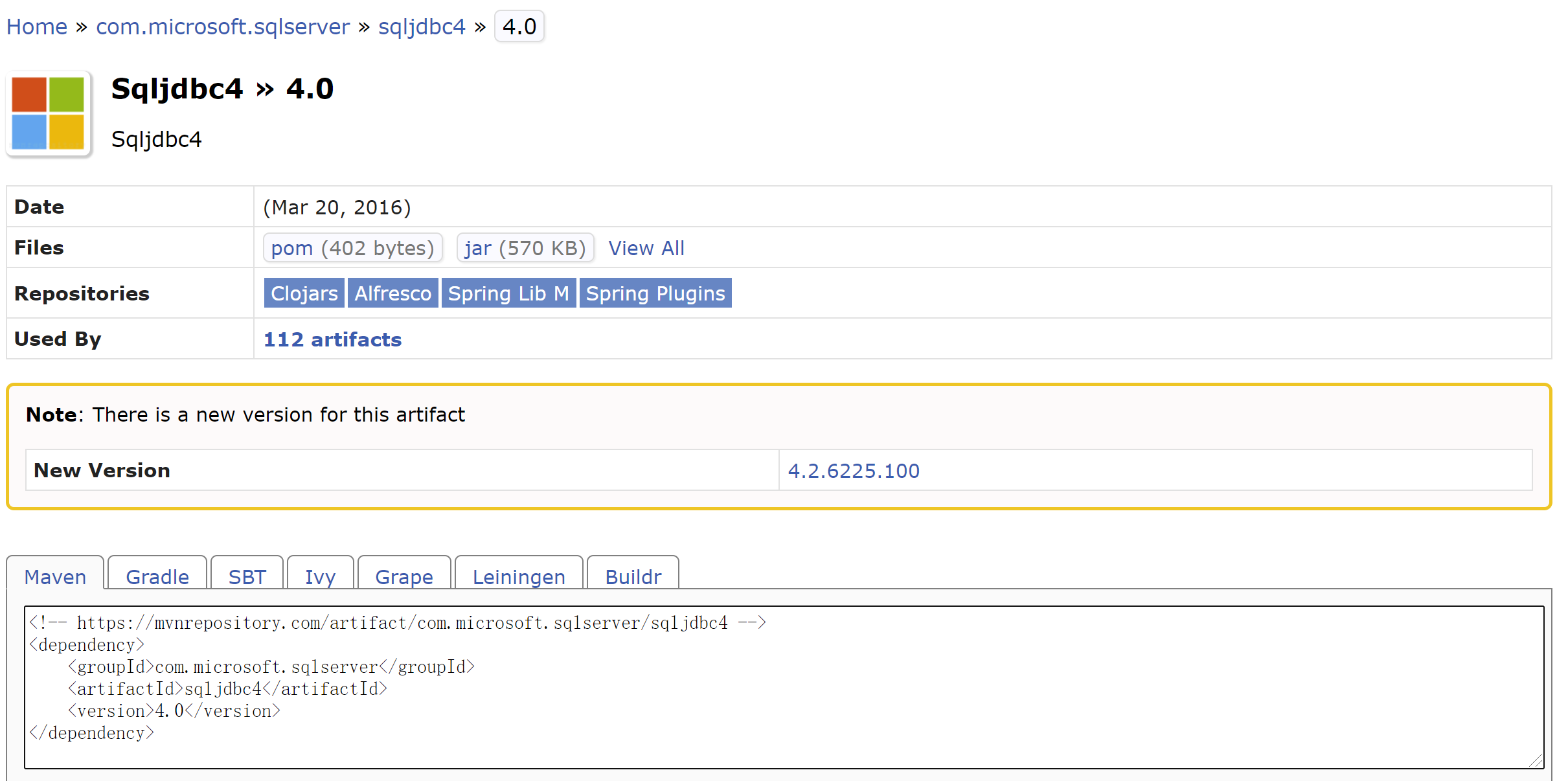Switch to the Gradle tab
Screen dimensions: 1568x781
coord(157,576)
